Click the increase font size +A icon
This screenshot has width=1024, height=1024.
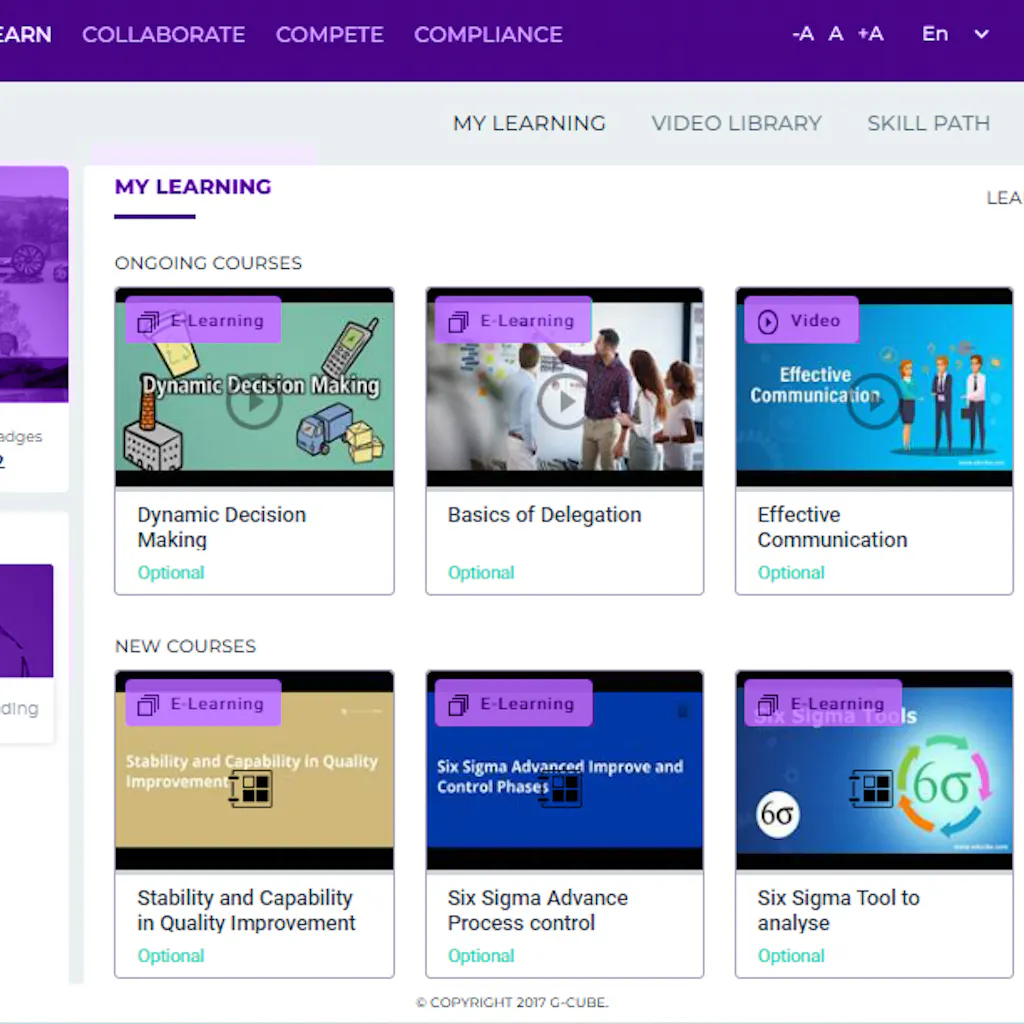(869, 34)
